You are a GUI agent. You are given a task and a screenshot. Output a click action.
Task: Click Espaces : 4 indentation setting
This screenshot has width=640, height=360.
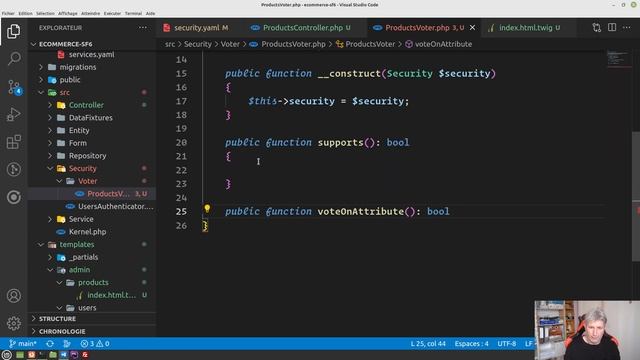click(471, 344)
